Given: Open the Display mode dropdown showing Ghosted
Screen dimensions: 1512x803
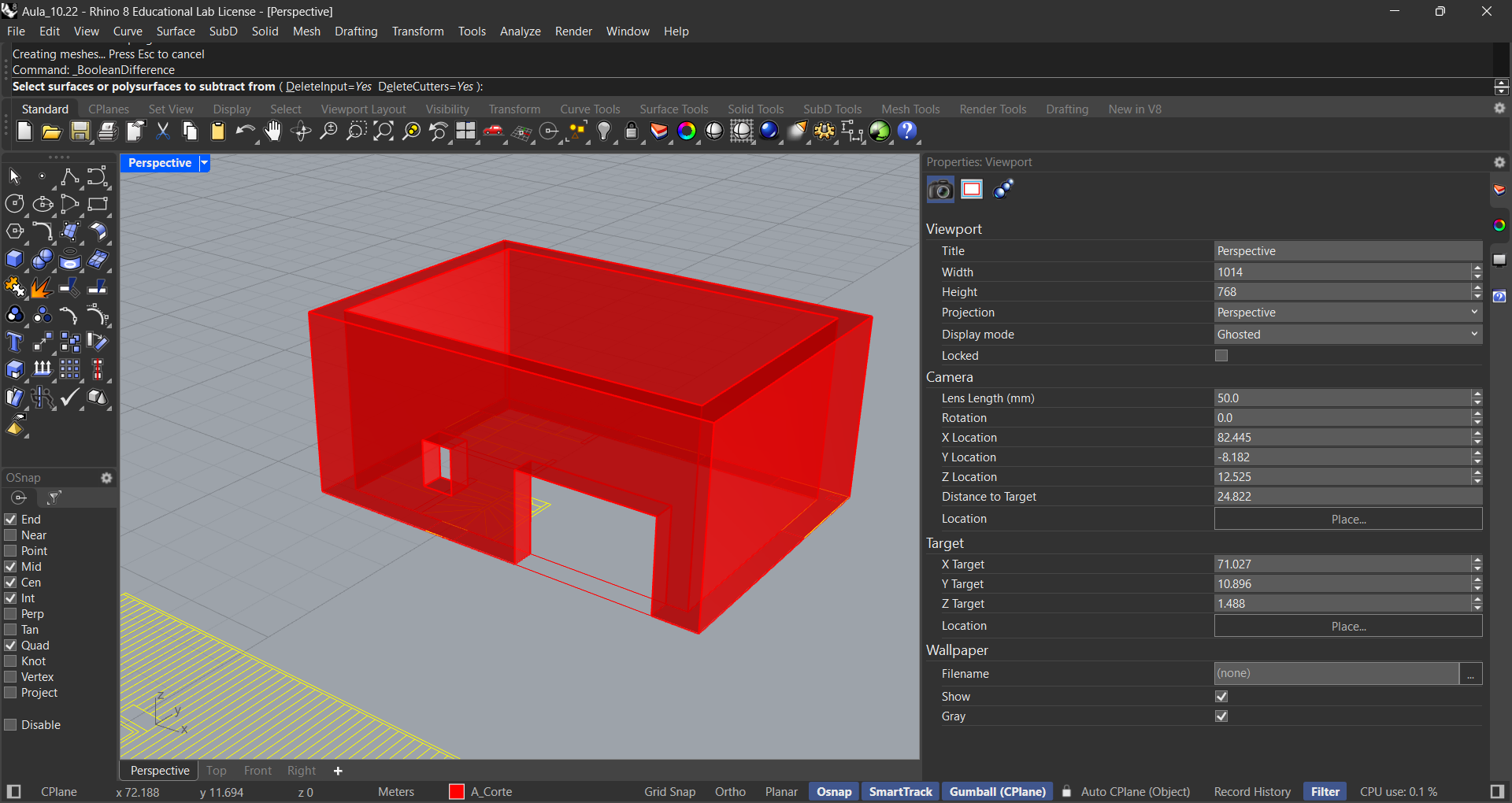Looking at the screenshot, I should coord(1347,335).
